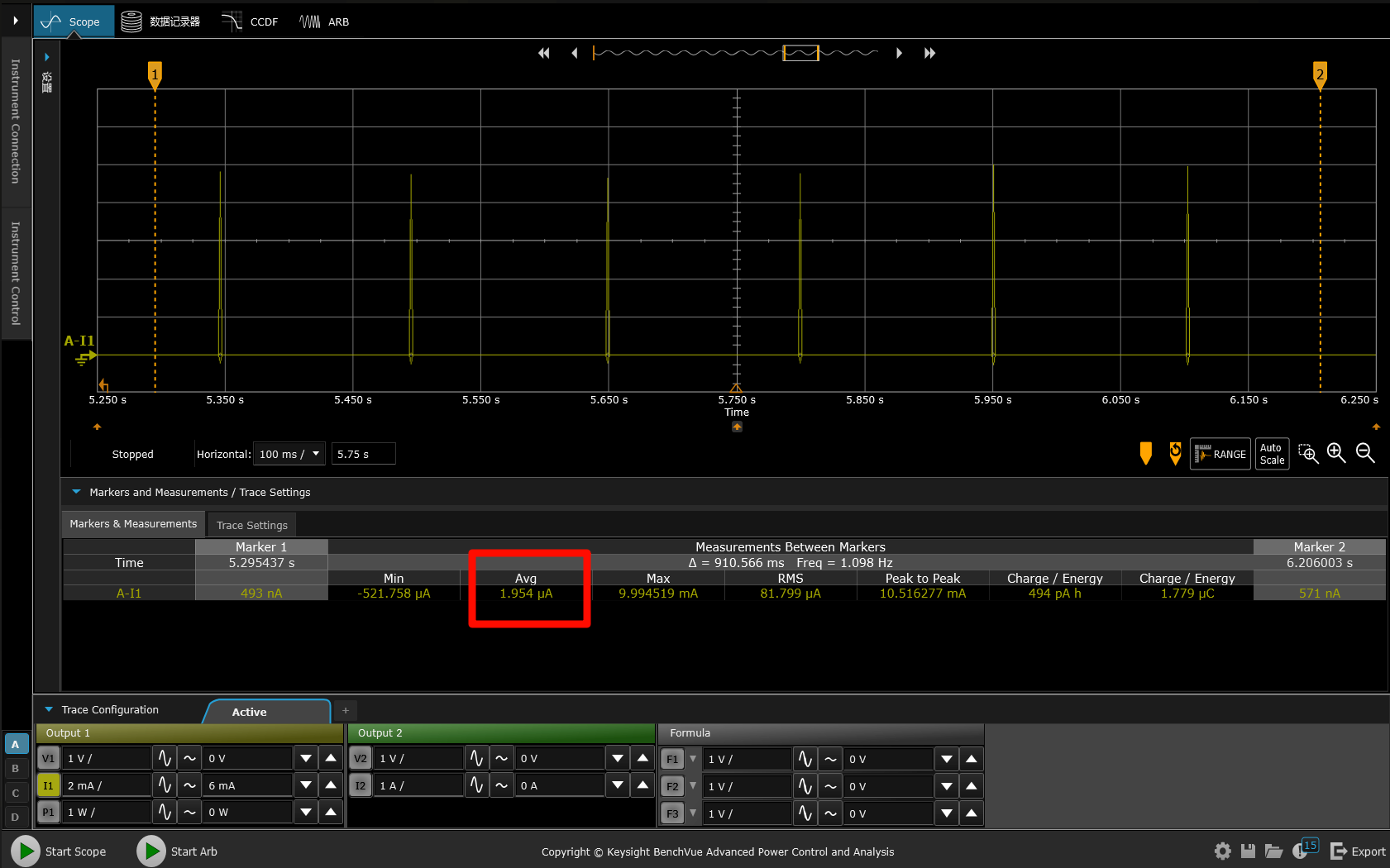Jump to waveform start (rewind icon)
The width and height of the screenshot is (1390, 868).
point(543,53)
